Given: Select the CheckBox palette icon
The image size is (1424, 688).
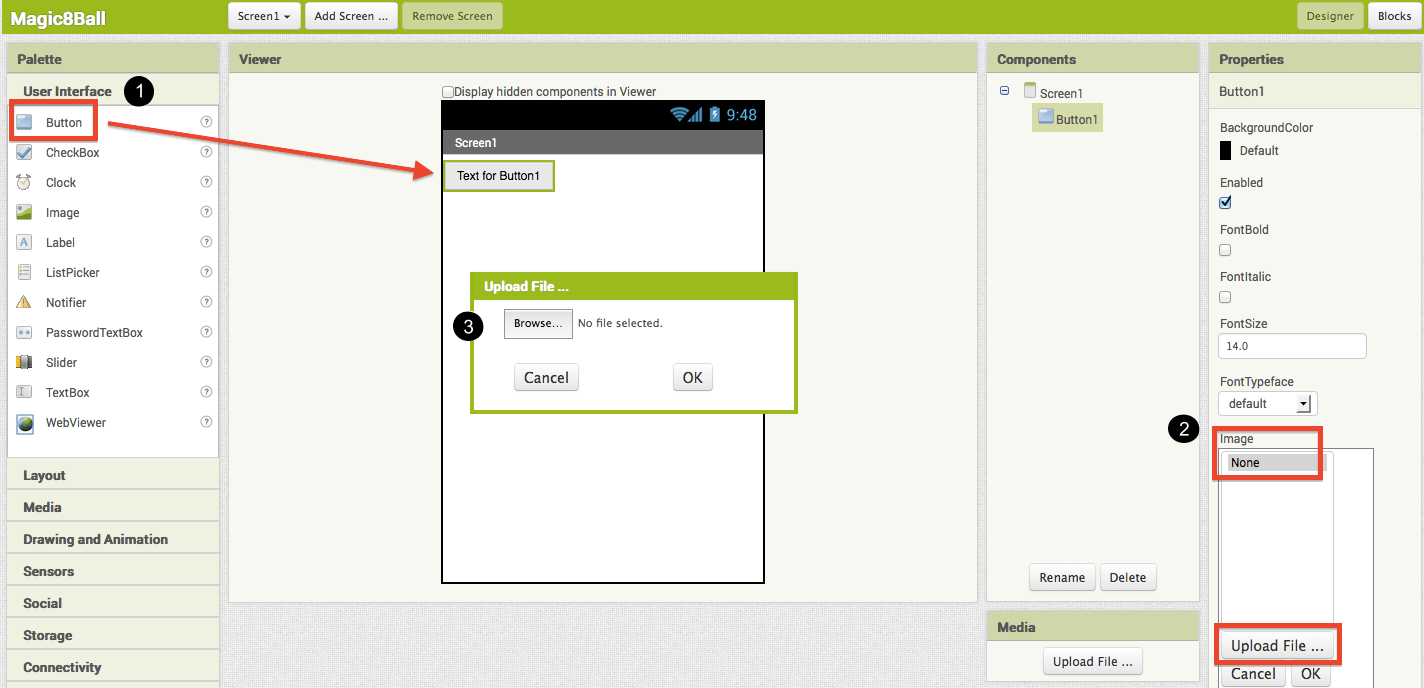Looking at the screenshot, I should coord(24,152).
